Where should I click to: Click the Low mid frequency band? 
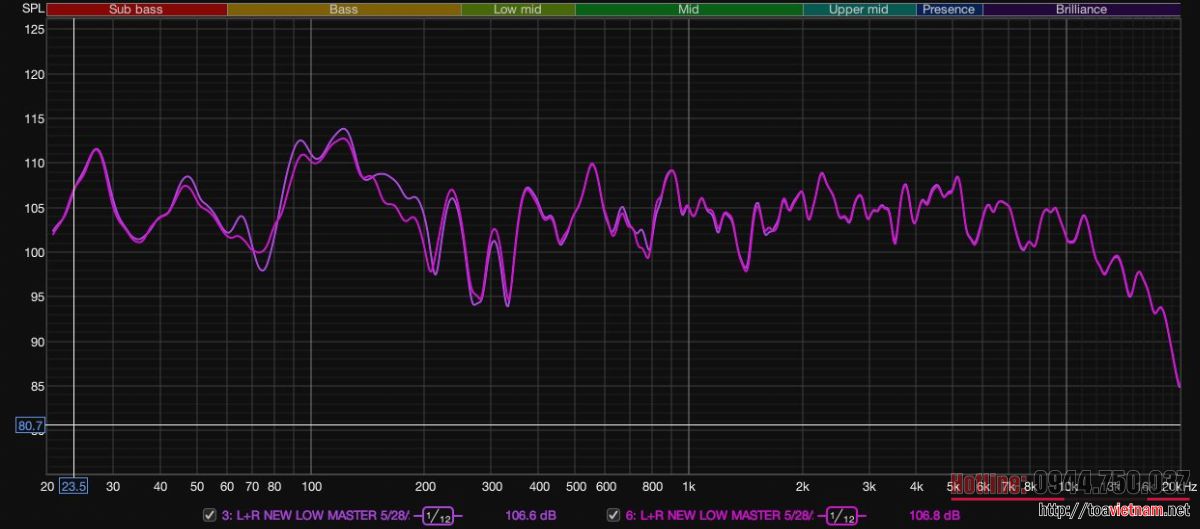pyautogui.click(x=518, y=9)
